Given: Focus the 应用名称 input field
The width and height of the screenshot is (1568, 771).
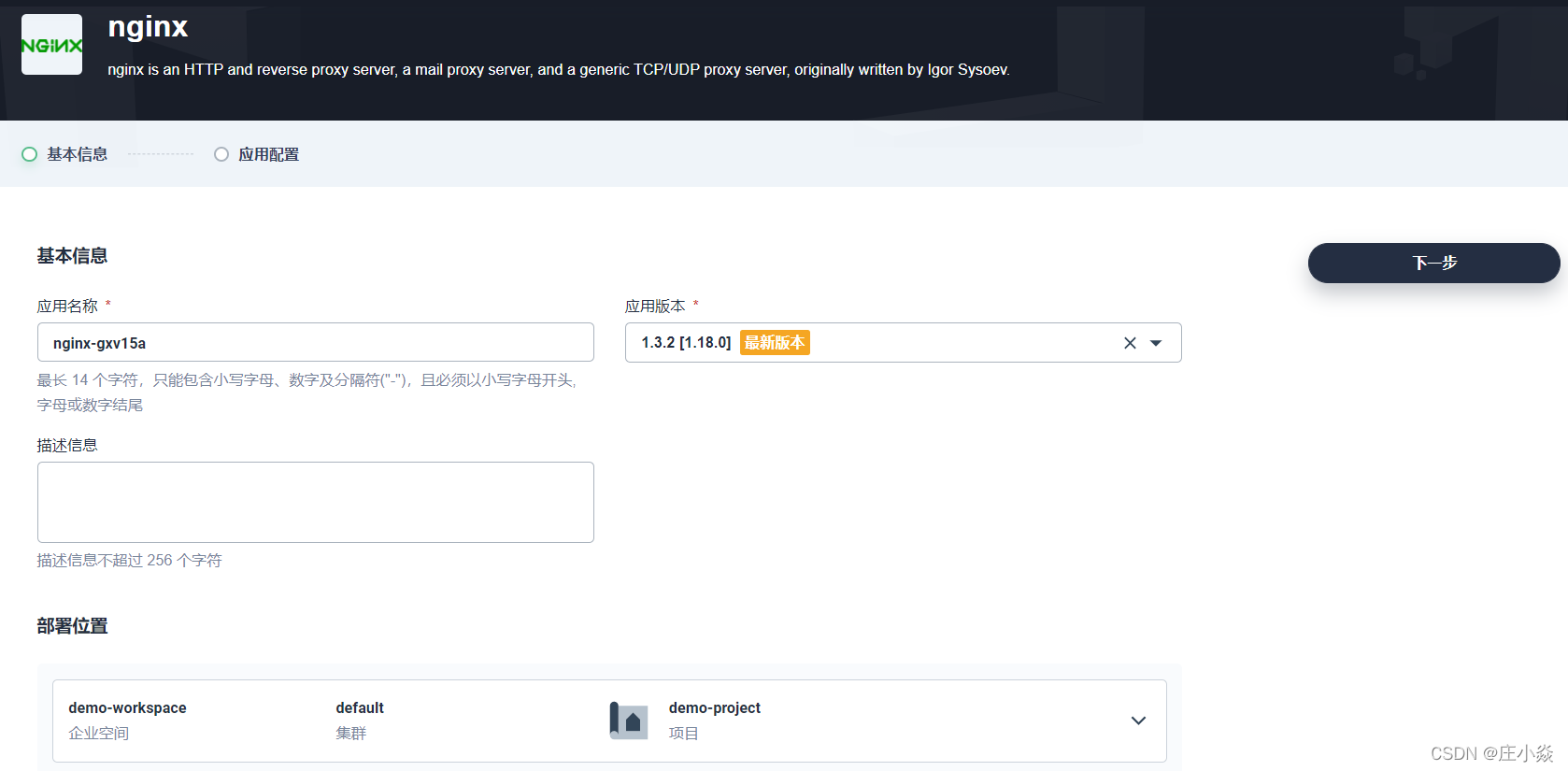Looking at the screenshot, I should tap(316, 342).
